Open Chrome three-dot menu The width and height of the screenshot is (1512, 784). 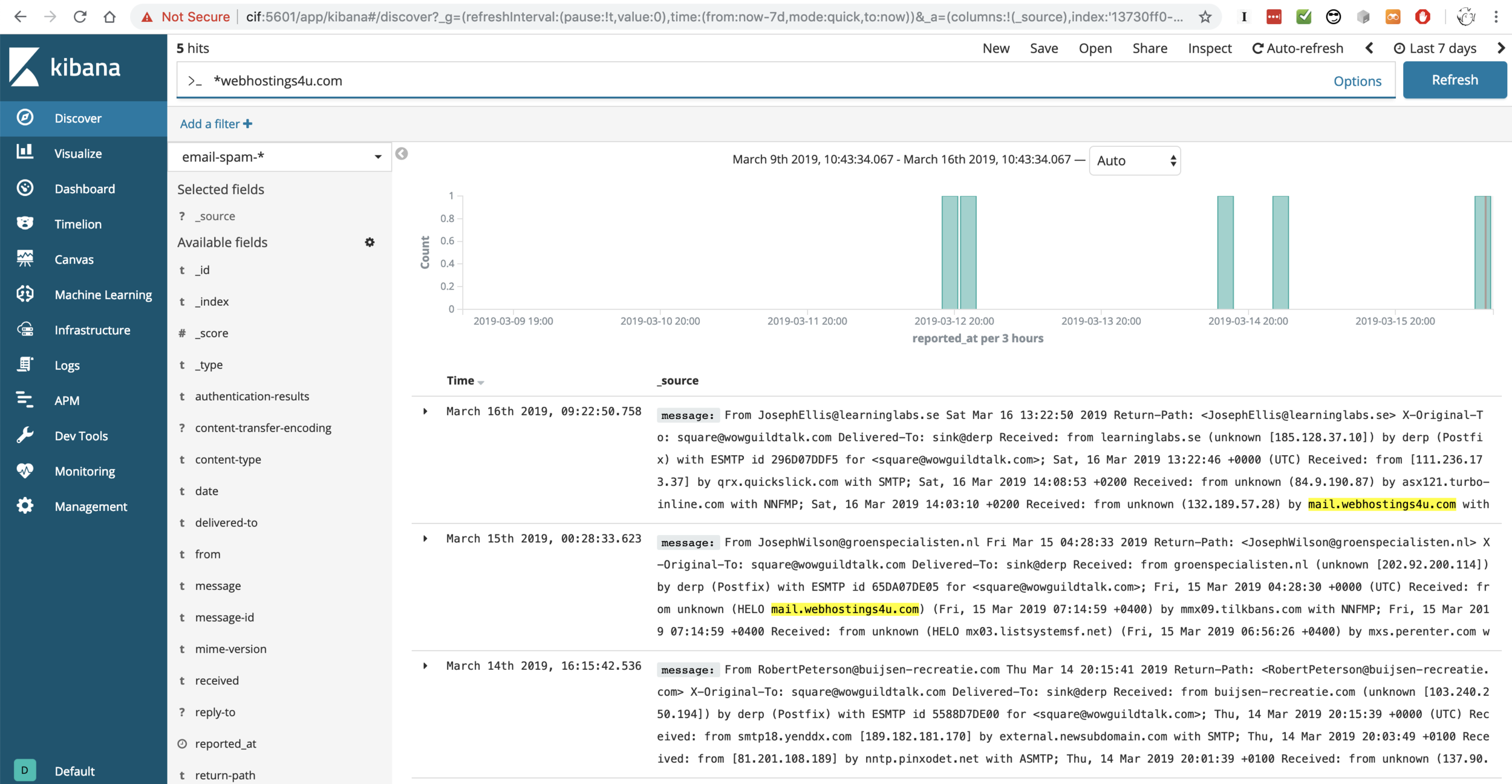pyautogui.click(x=1496, y=17)
